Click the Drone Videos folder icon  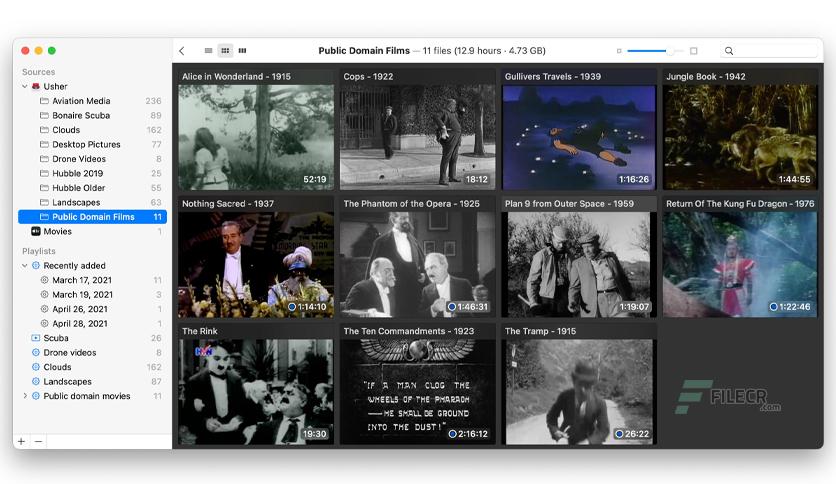tap(44, 159)
